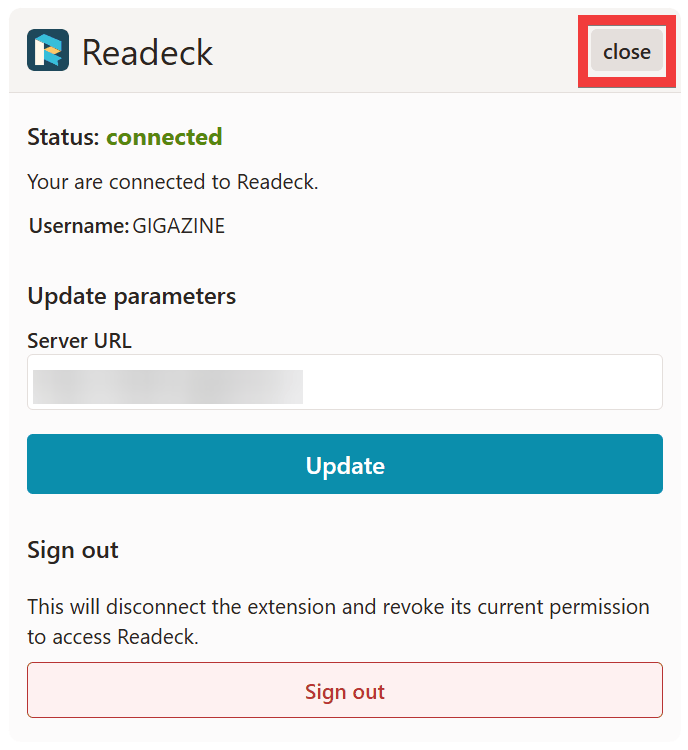Click the "Update parameters" heading
The image size is (688, 750).
pyautogui.click(x=131, y=296)
